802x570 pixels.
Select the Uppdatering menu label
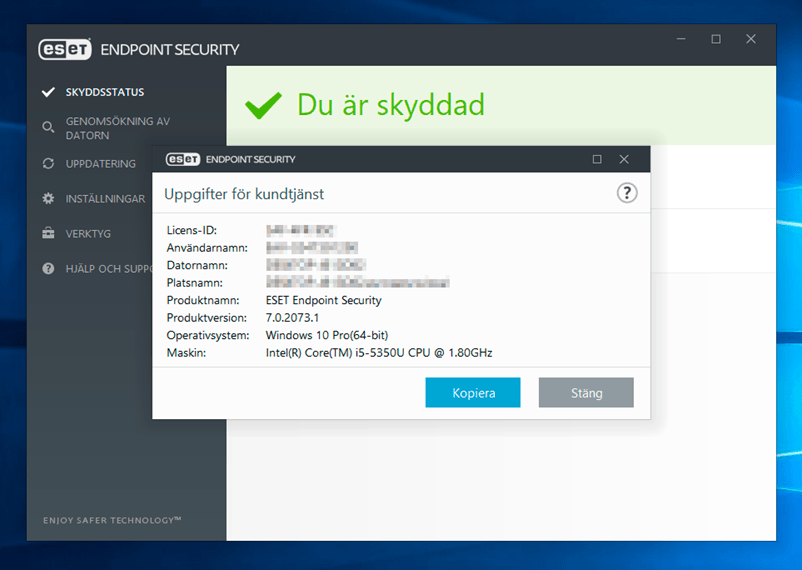[100, 164]
